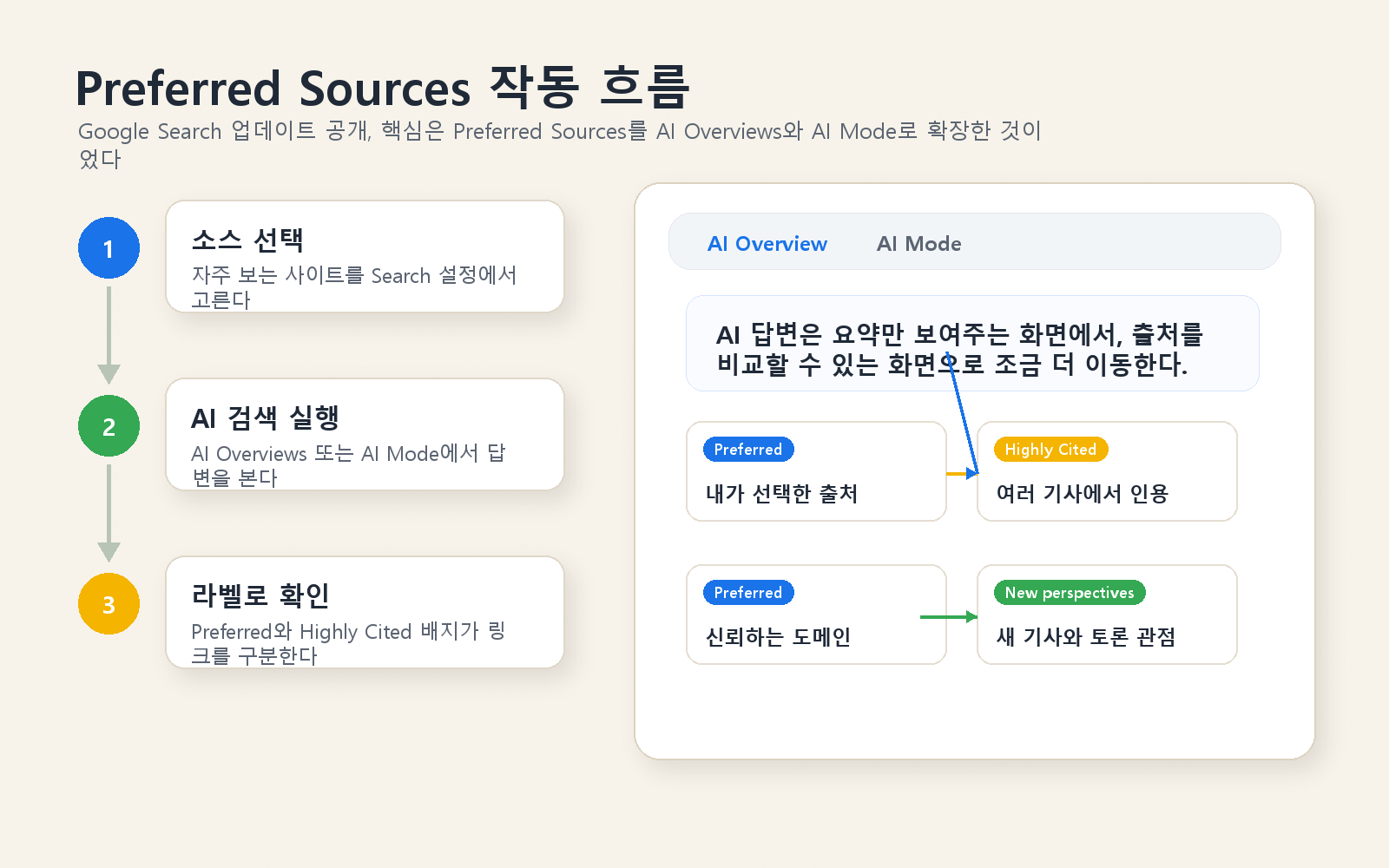Select the 여러 기사에서 인용 text

point(1083,494)
